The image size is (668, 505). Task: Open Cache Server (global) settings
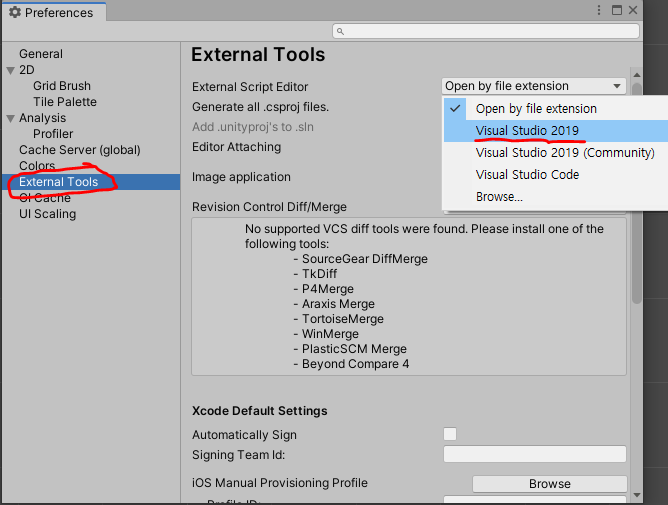click(80, 150)
